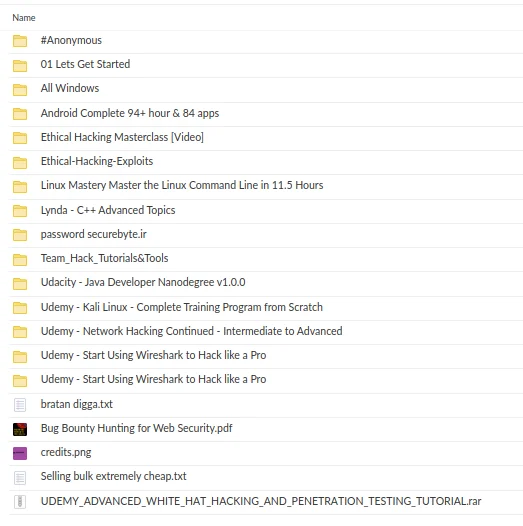The image size is (523, 526).
Task: Click folder icon of Ethical Hacking Masterclass [Video]
Action: 20,138
